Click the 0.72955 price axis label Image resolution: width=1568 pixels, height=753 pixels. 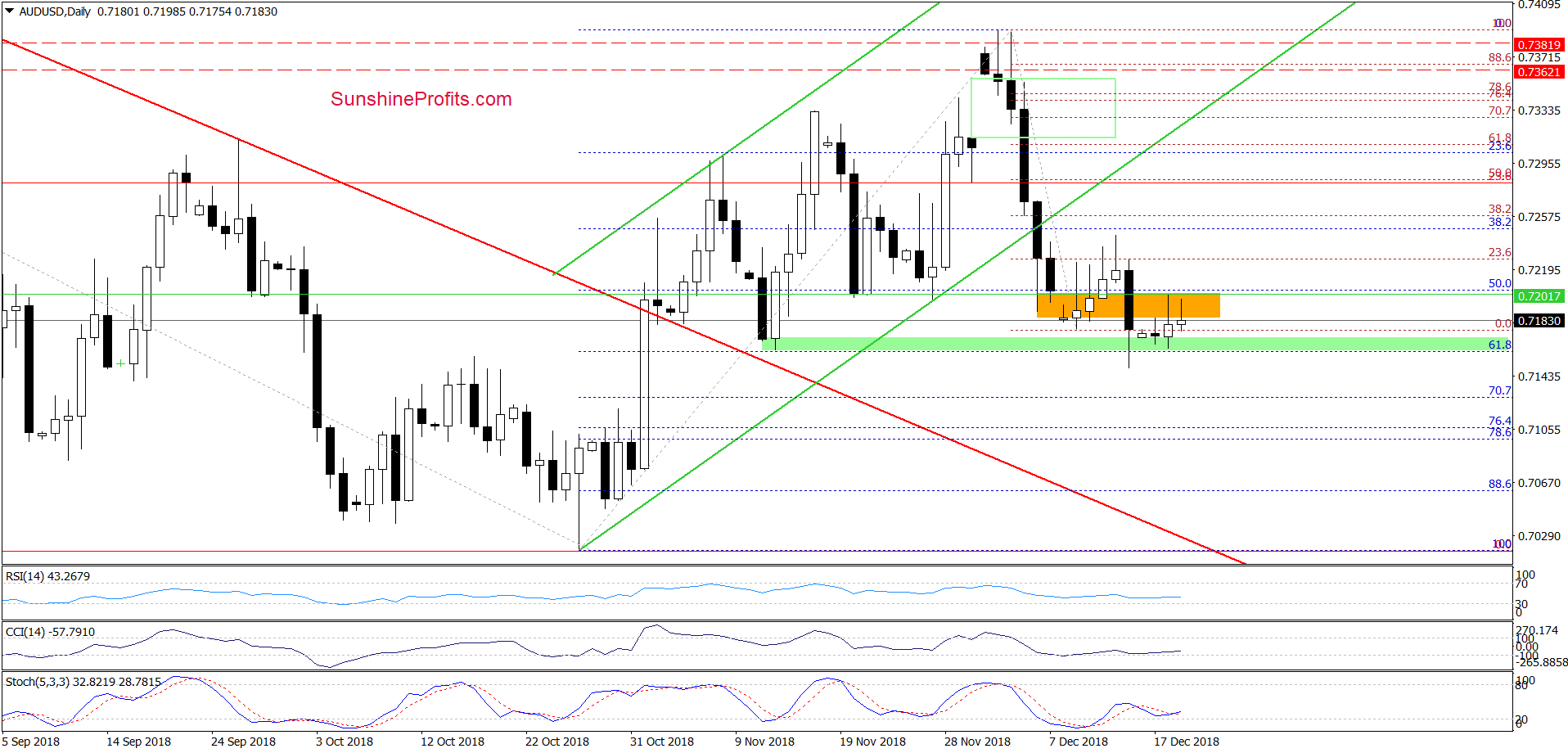click(1539, 164)
